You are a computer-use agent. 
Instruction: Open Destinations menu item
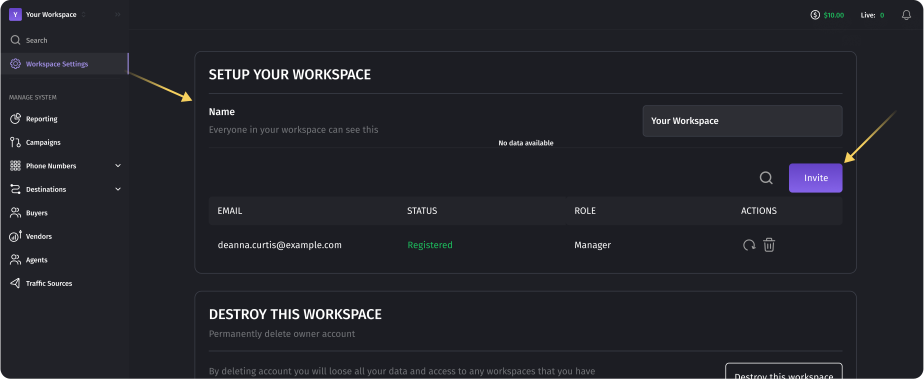click(x=46, y=190)
